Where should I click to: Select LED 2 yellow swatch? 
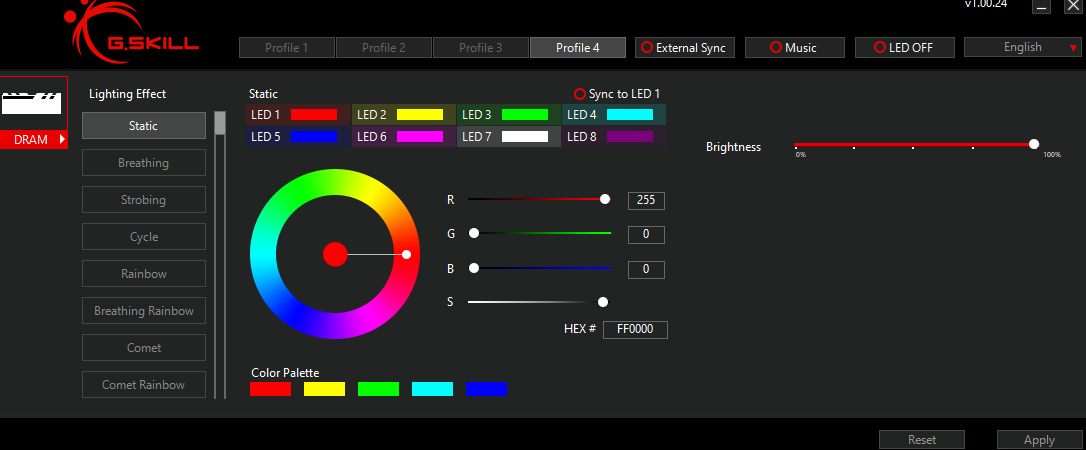coord(420,115)
